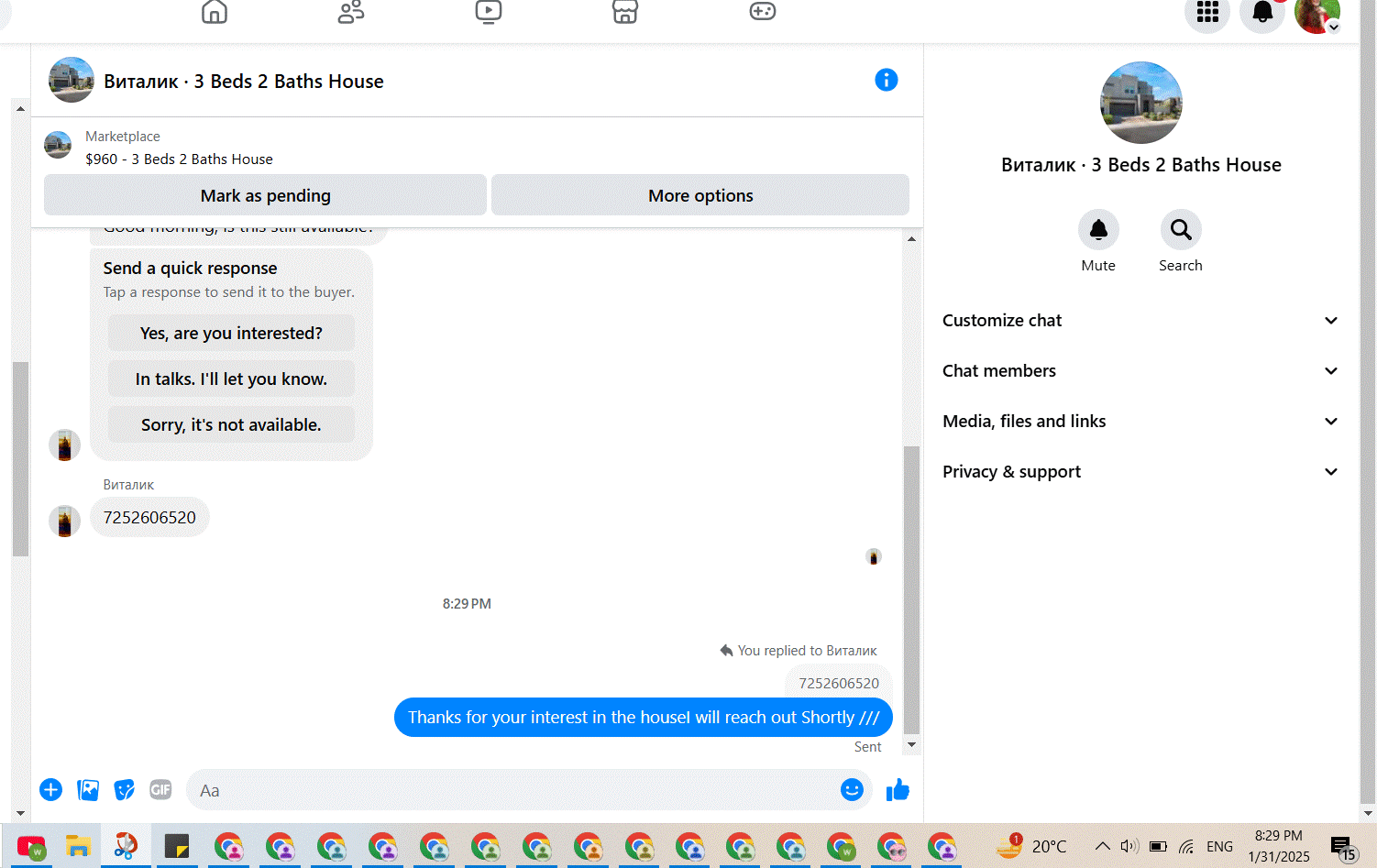Open the $960 3 Beds 2 Baths House listing
The height and width of the screenshot is (868, 1377).
pos(179,159)
